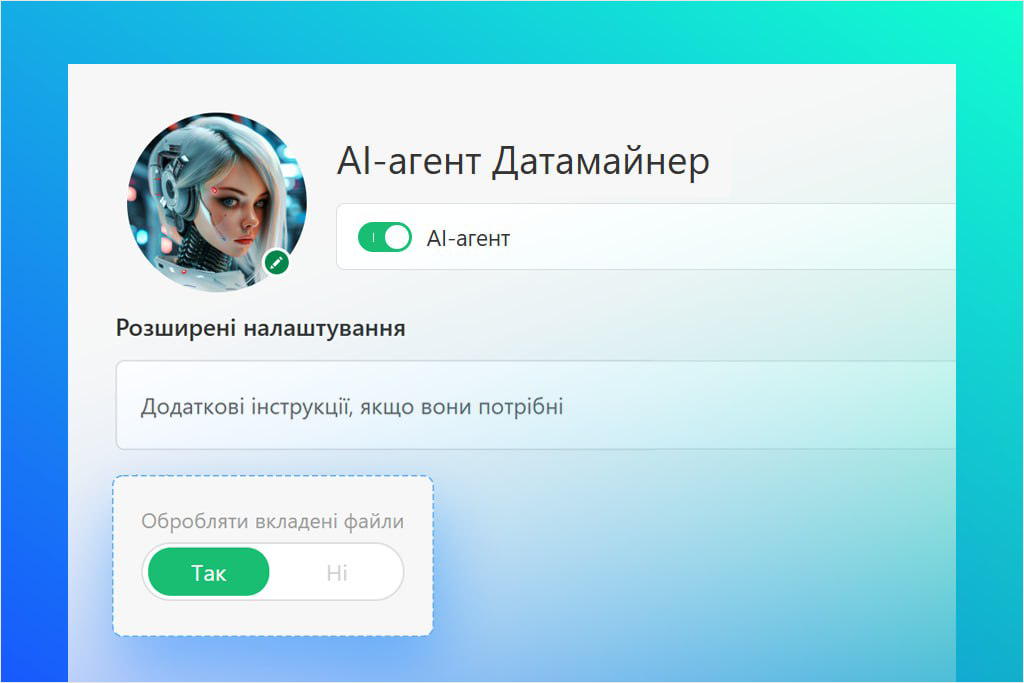Click the white knob of AI-агент switch
1024x683 pixels.
point(397,237)
